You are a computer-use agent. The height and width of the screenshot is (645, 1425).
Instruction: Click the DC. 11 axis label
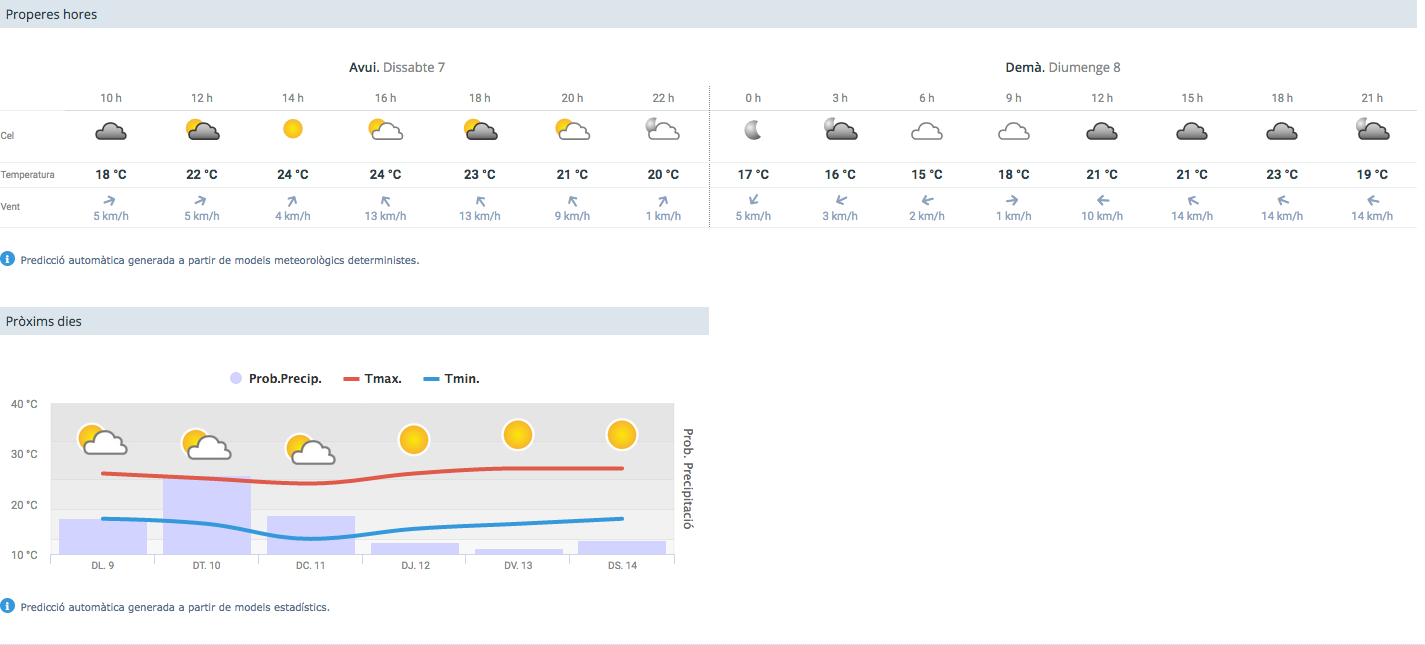310,565
